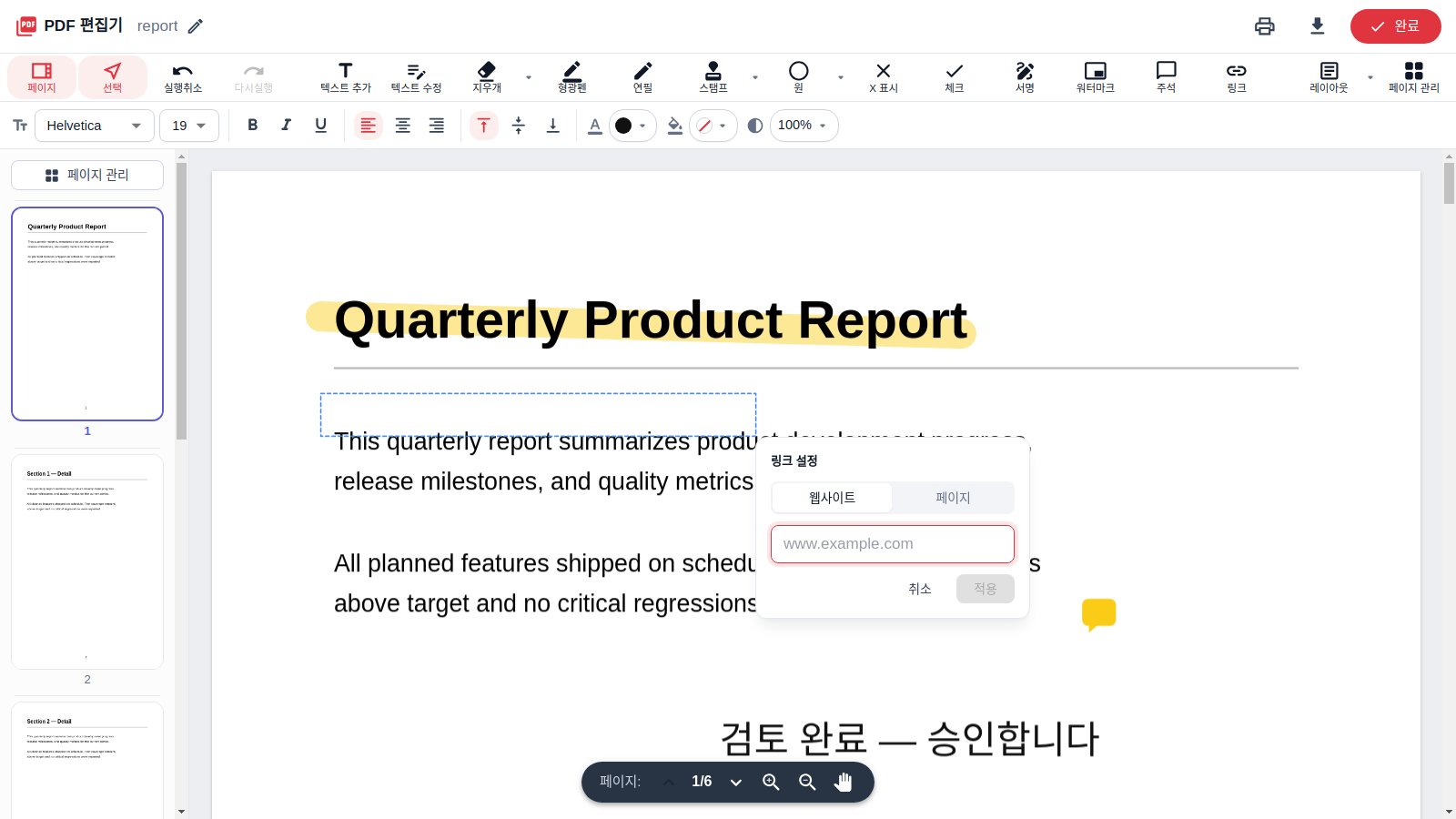Align text vertically to bottom
1456x819 pixels.
click(552, 126)
